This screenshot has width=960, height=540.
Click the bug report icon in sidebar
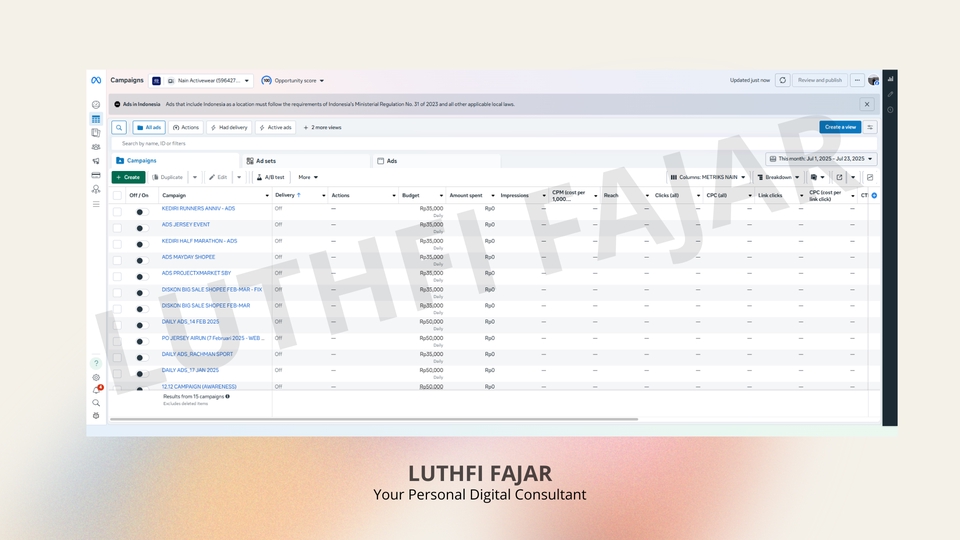[x=96, y=416]
